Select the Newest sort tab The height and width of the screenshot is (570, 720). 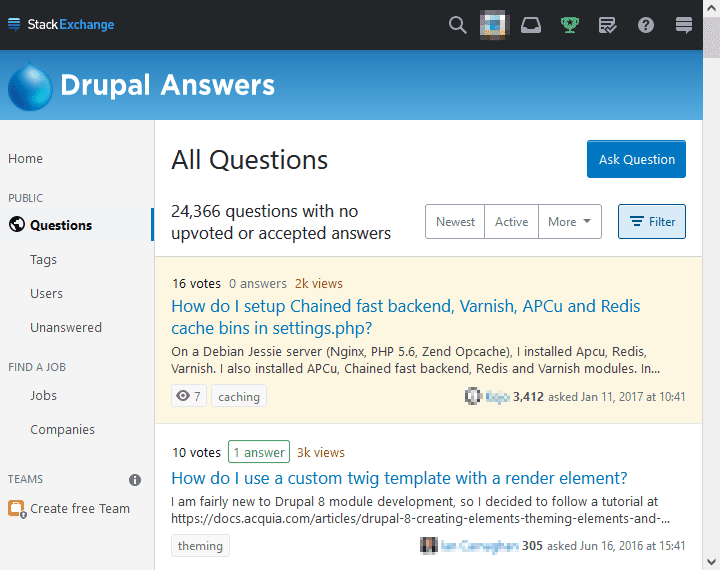coord(455,222)
